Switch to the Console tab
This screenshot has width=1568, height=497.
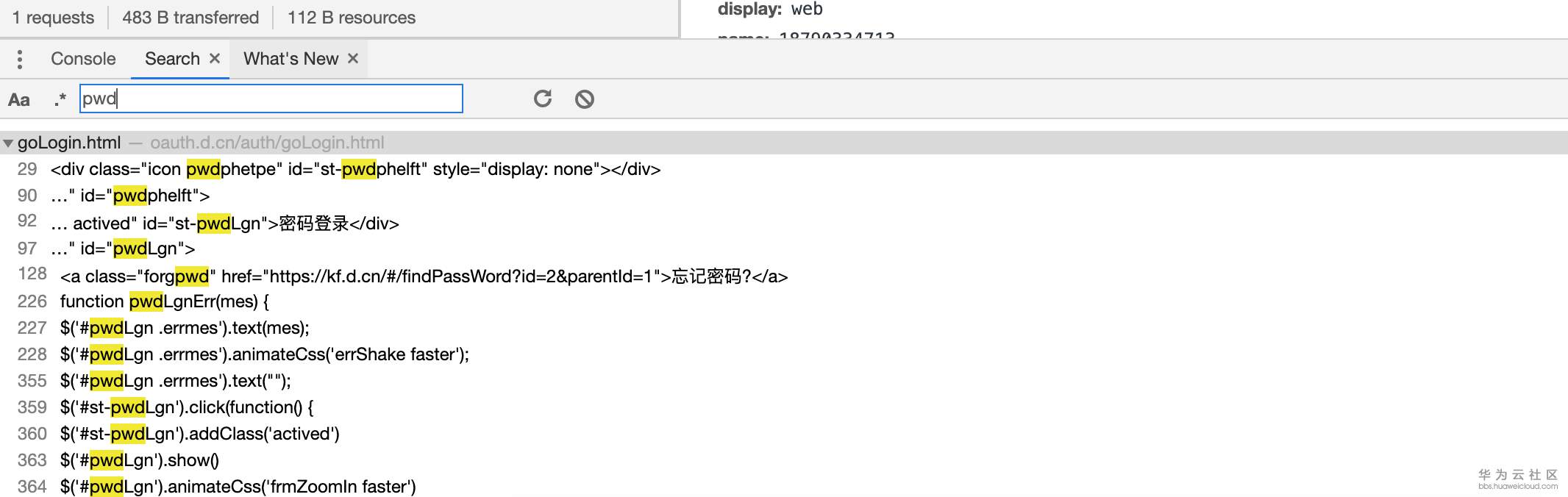[83, 59]
